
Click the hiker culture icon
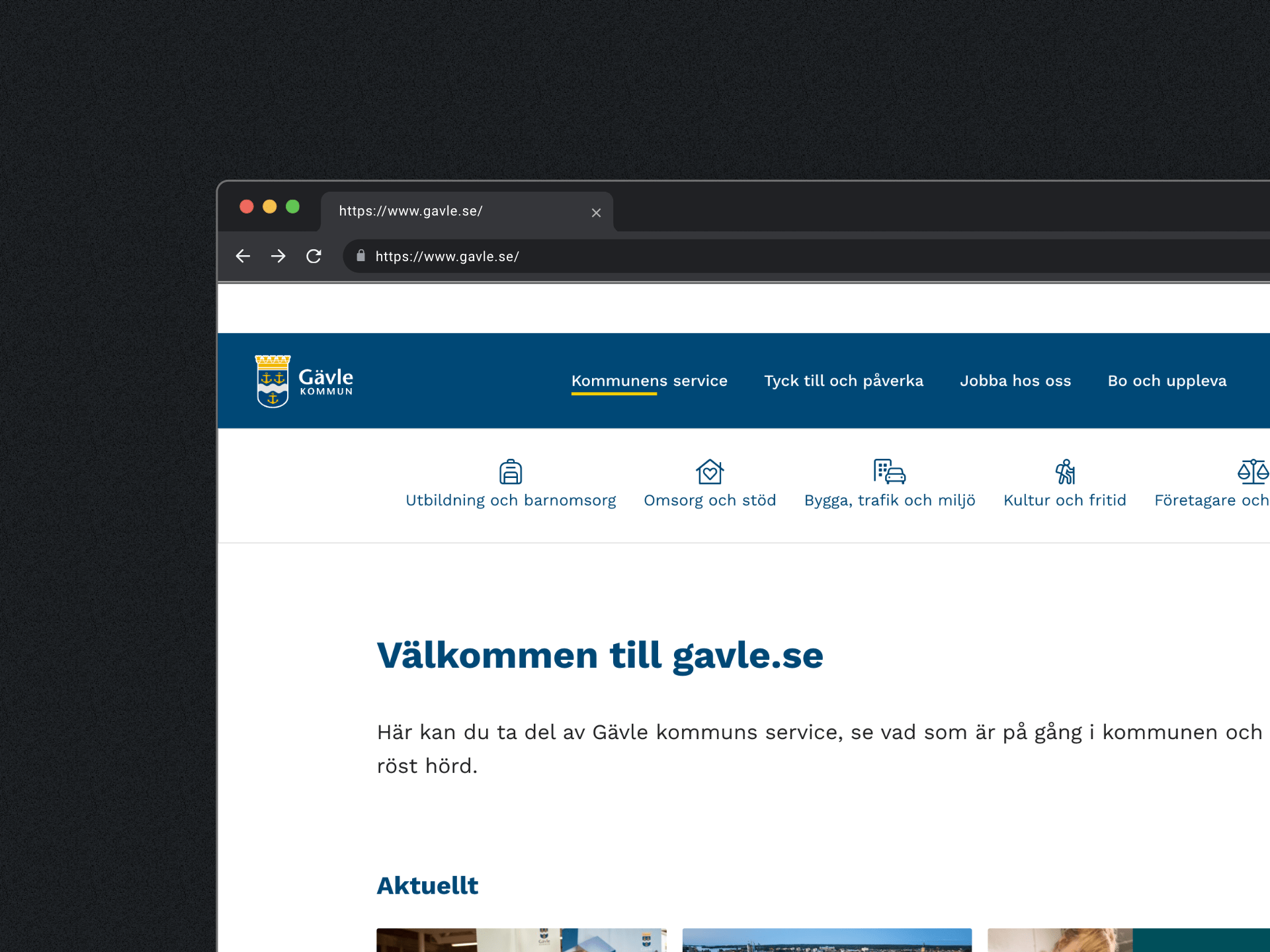(1064, 472)
